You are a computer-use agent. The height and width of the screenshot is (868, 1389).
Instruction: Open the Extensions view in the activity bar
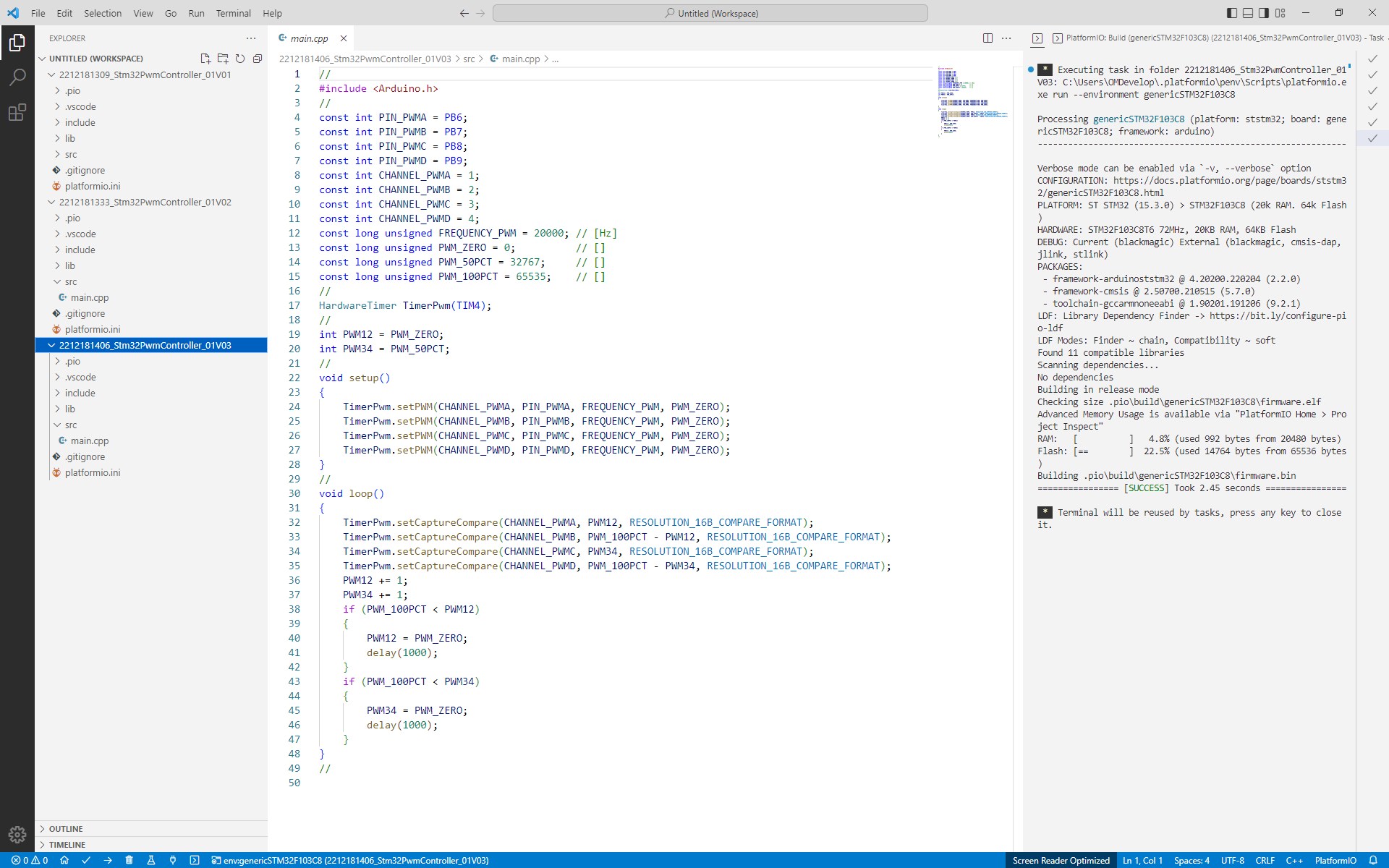[x=17, y=112]
